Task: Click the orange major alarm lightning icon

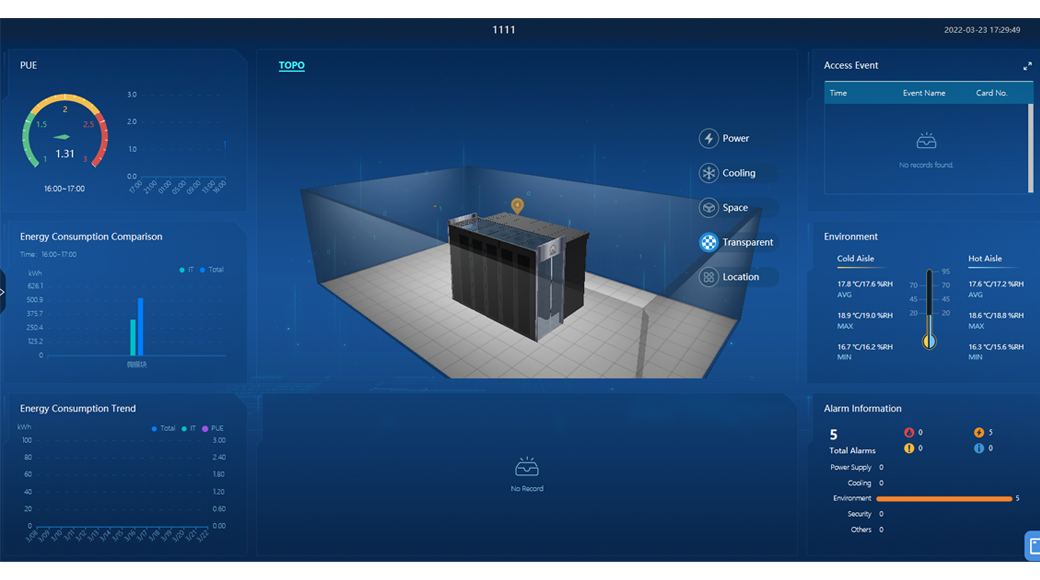Action: click(979, 433)
